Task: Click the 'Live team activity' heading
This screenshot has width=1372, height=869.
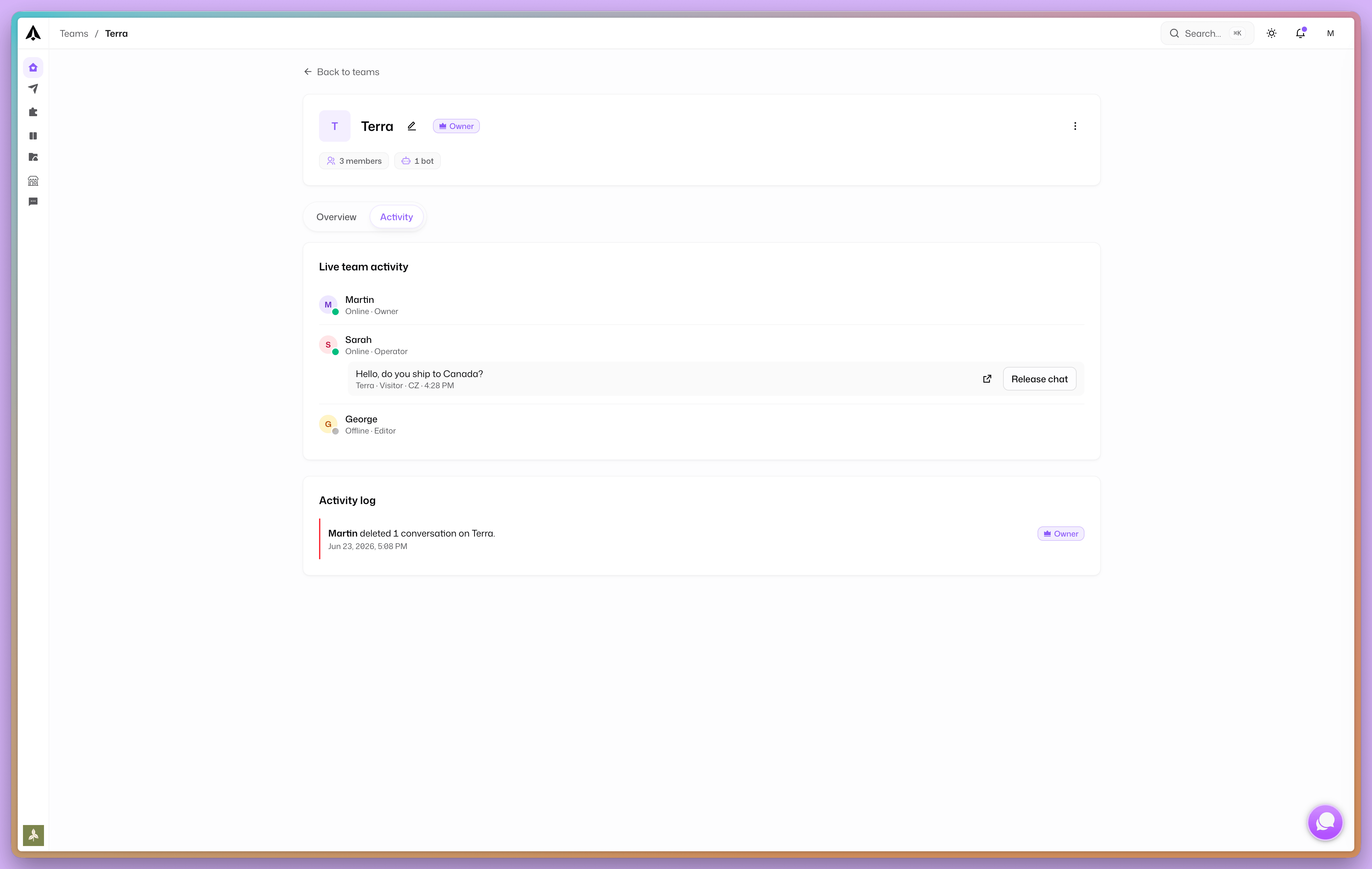Action: (363, 267)
